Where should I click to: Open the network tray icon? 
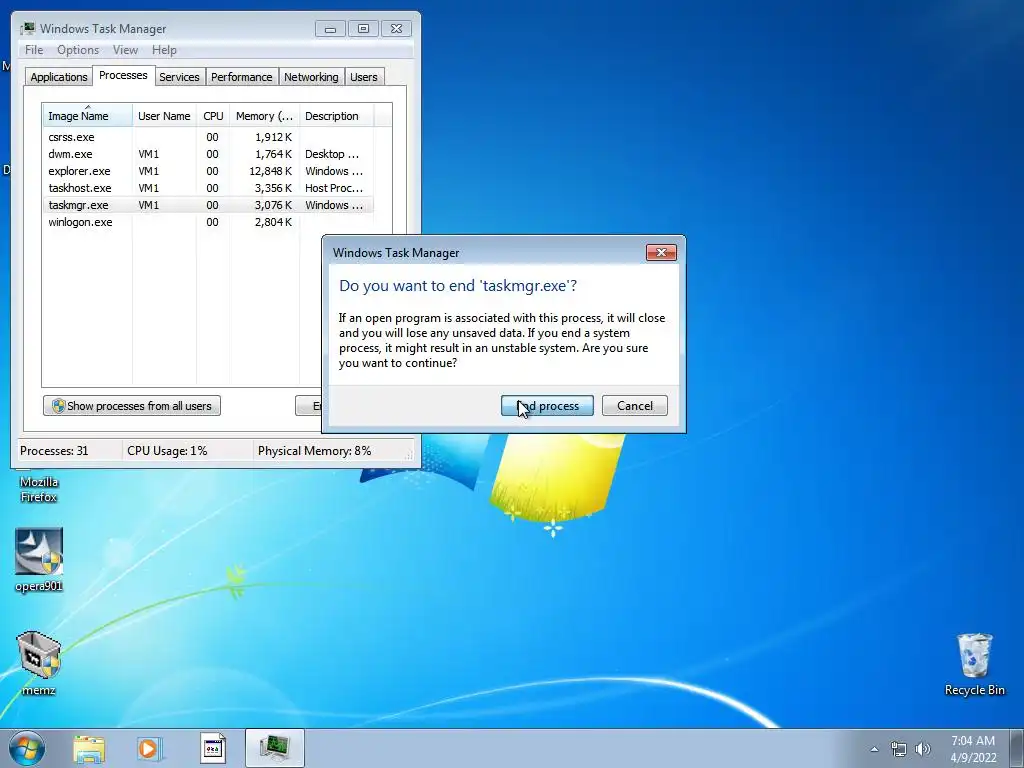[x=899, y=749]
